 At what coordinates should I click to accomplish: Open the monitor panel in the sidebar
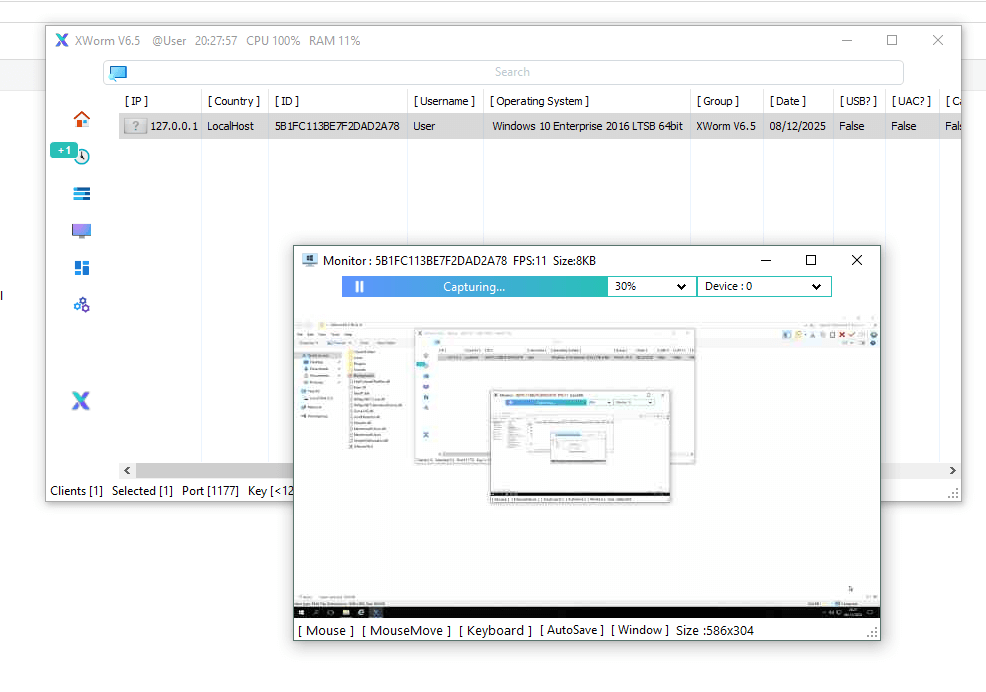pyautogui.click(x=81, y=230)
